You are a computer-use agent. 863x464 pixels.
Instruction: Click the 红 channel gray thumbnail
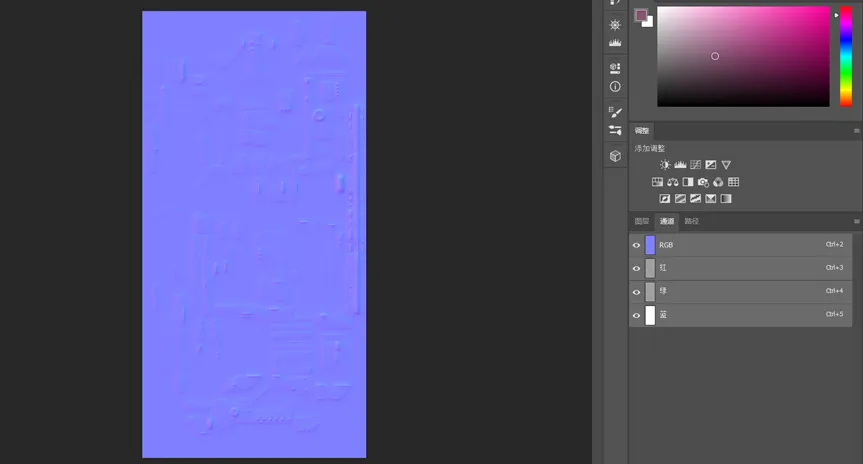click(650, 268)
